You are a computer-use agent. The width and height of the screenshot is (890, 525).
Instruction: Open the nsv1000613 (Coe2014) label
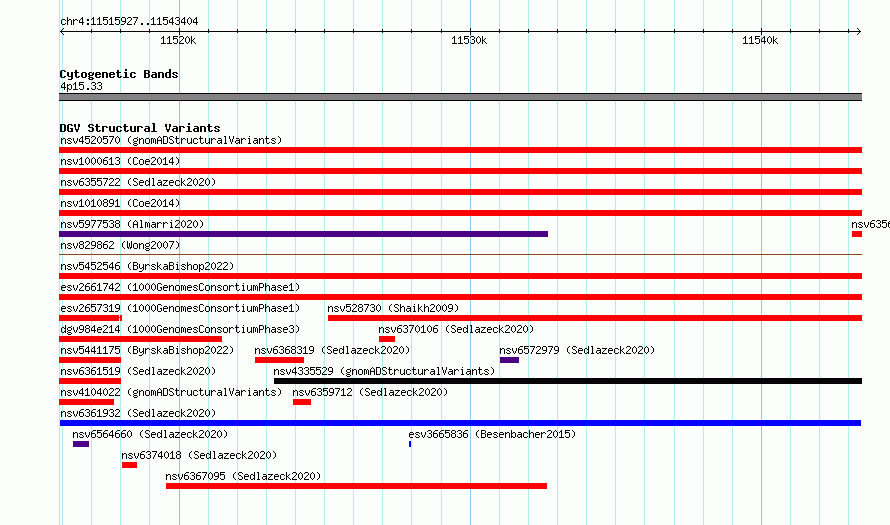pyautogui.click(x=120, y=161)
